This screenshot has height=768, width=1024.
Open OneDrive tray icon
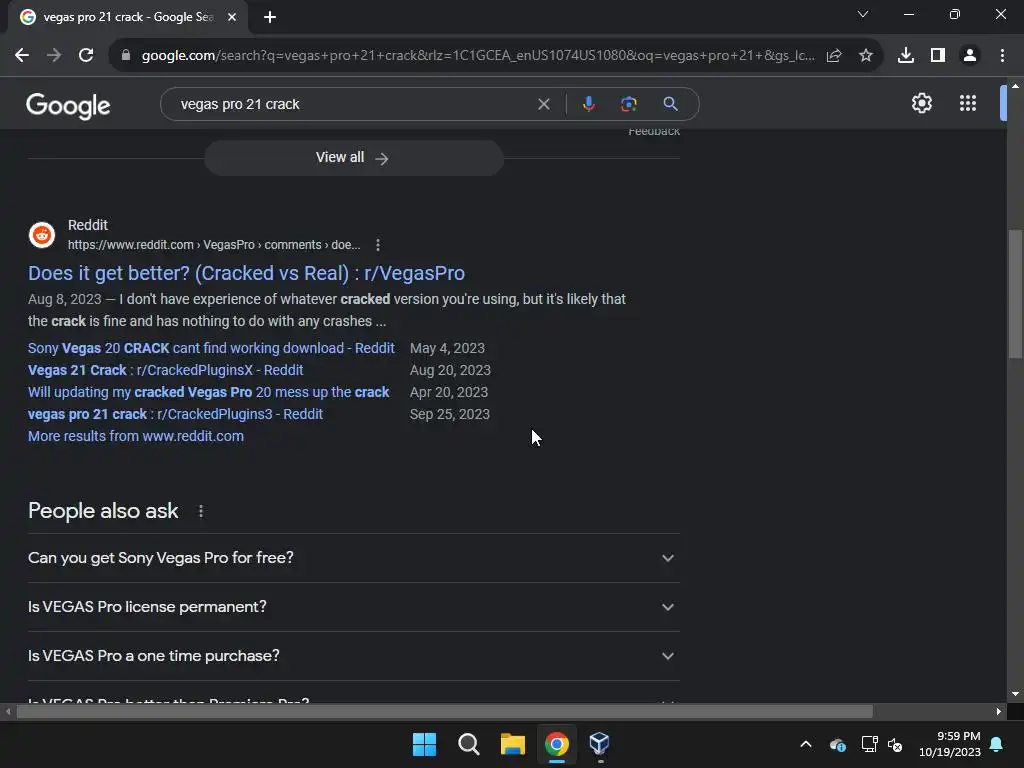click(838, 744)
